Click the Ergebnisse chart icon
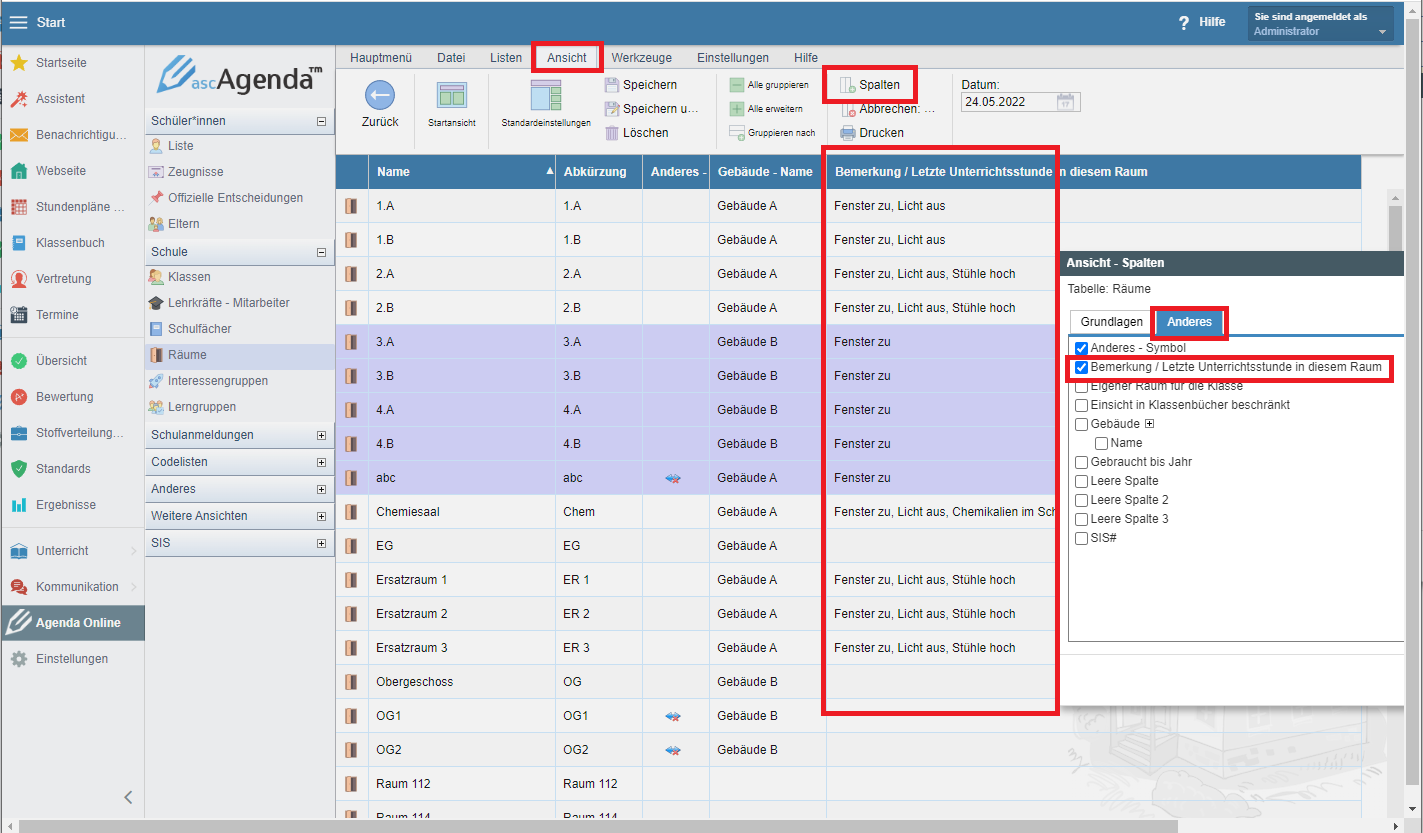 18,505
